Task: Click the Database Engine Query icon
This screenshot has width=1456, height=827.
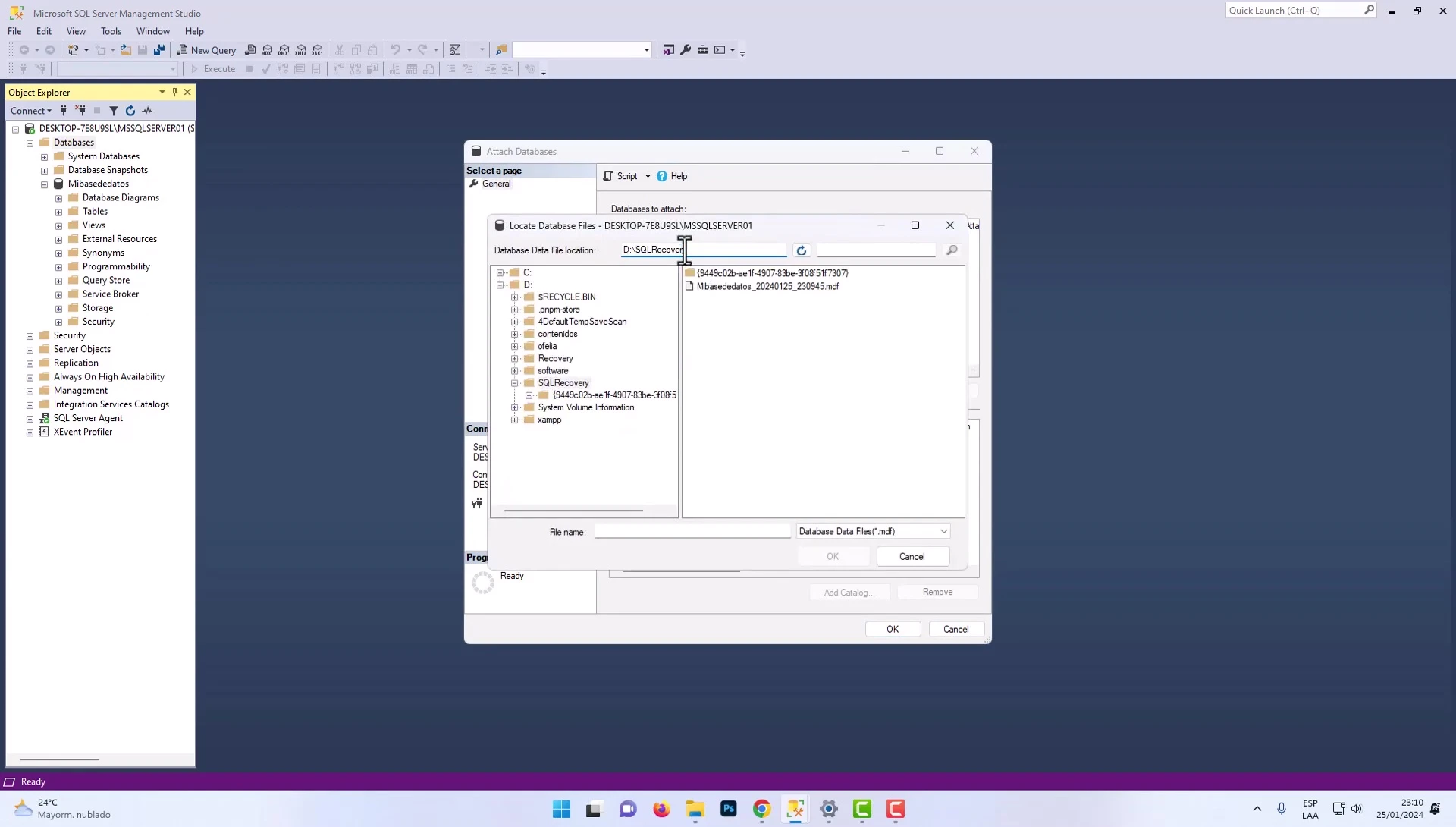Action: (250, 50)
